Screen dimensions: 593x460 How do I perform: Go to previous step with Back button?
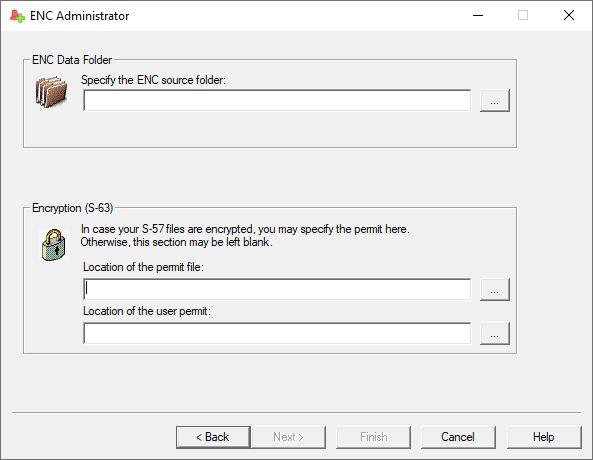click(x=213, y=437)
